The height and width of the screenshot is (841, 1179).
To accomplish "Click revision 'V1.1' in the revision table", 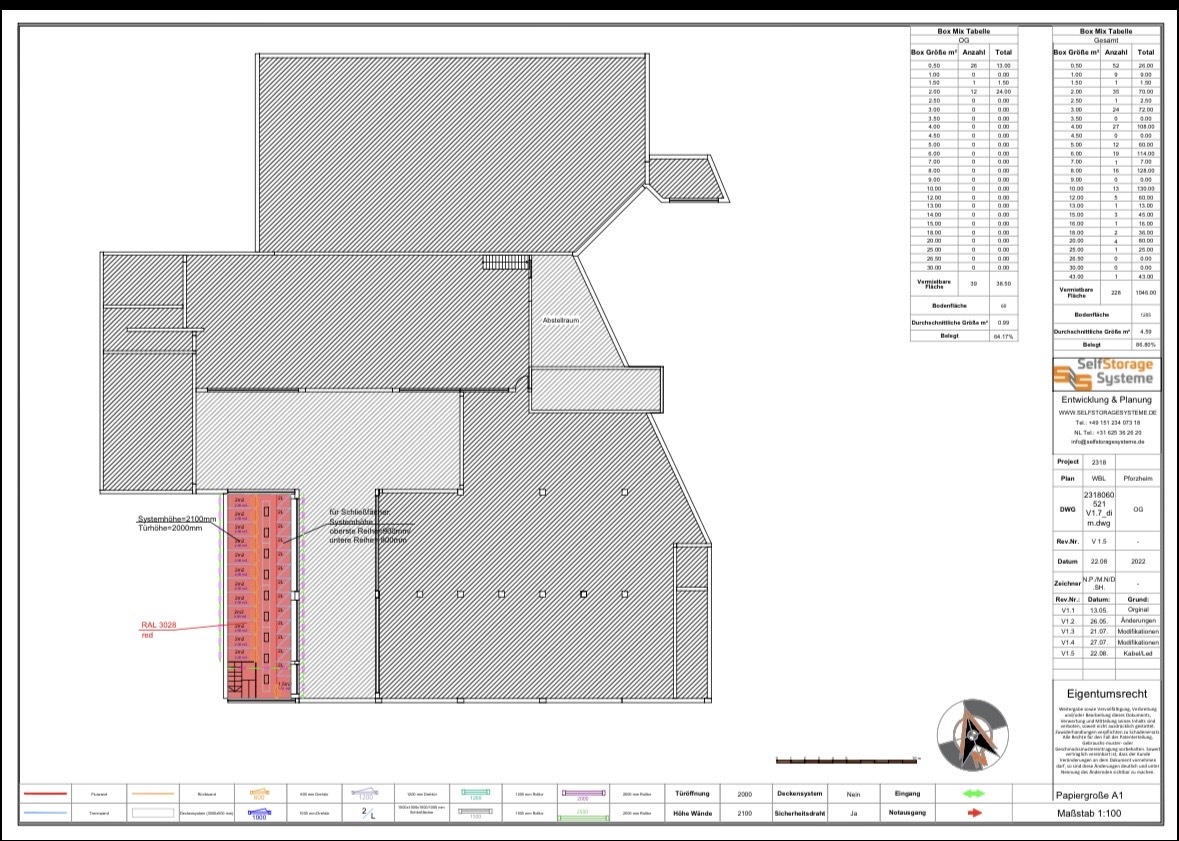I will [1068, 610].
